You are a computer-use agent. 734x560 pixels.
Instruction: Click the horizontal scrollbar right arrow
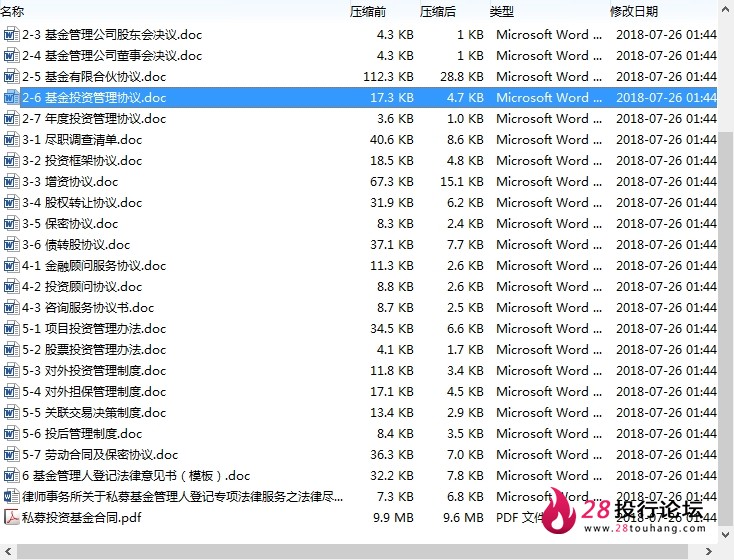[x=709, y=552]
